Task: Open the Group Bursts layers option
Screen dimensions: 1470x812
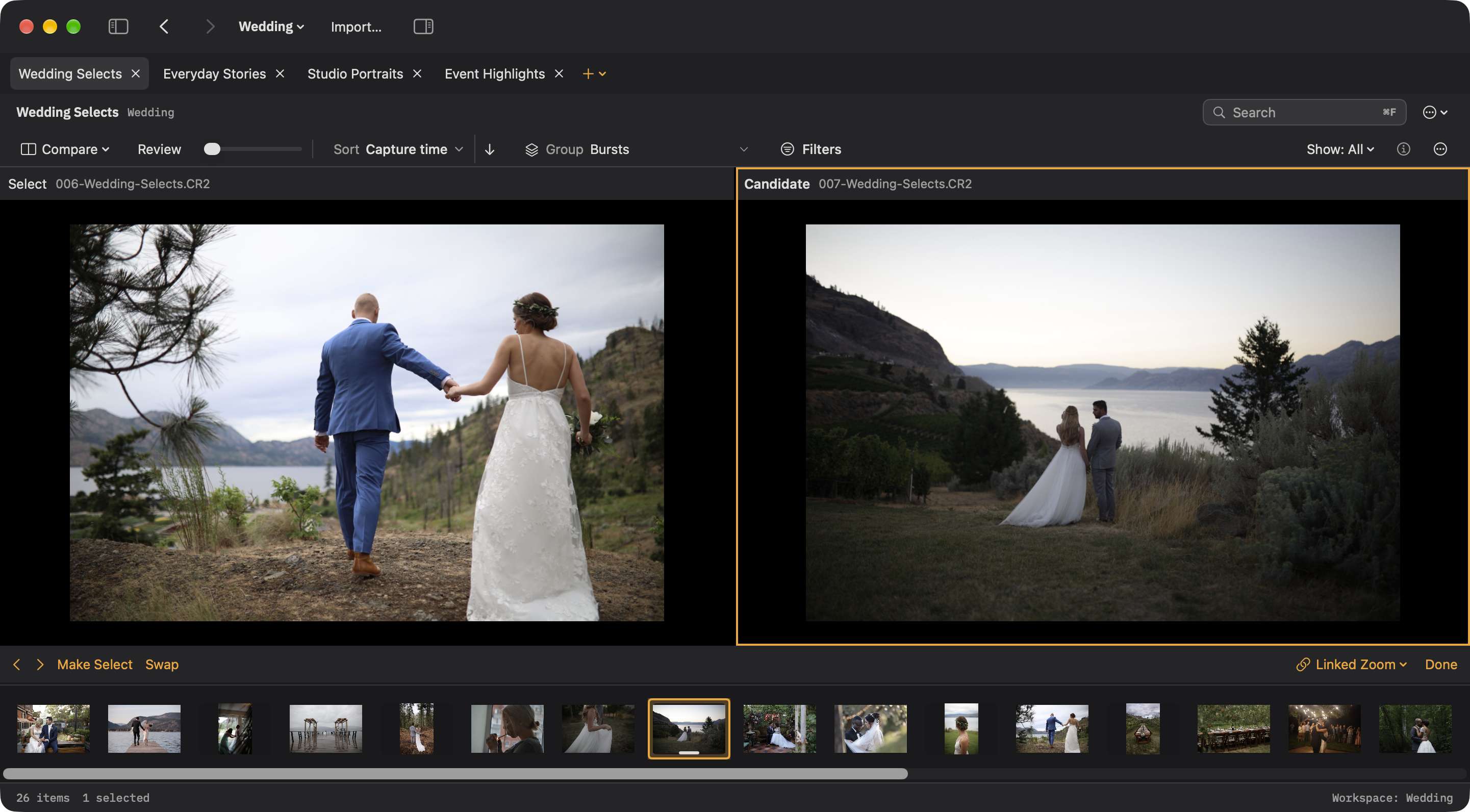Action: tap(577, 149)
